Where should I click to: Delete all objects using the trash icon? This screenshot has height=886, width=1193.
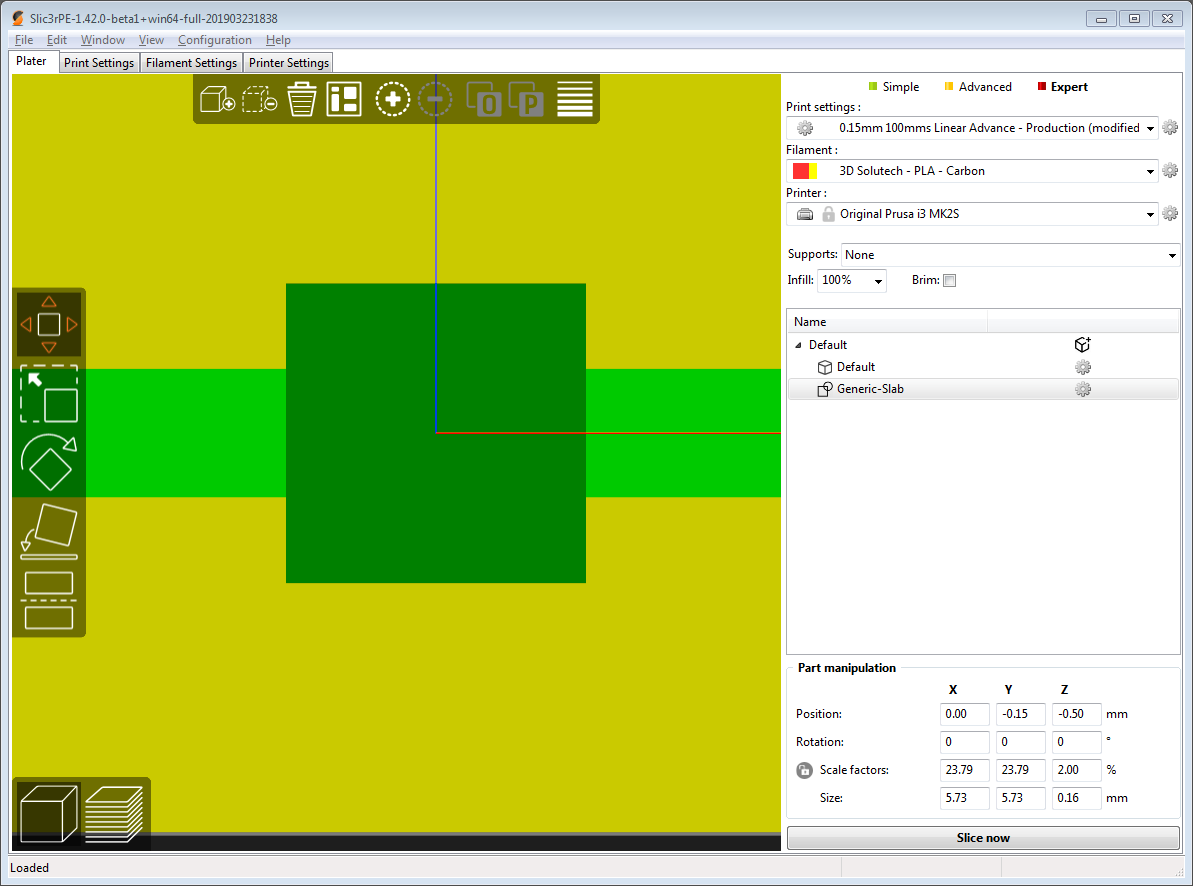tap(301, 98)
